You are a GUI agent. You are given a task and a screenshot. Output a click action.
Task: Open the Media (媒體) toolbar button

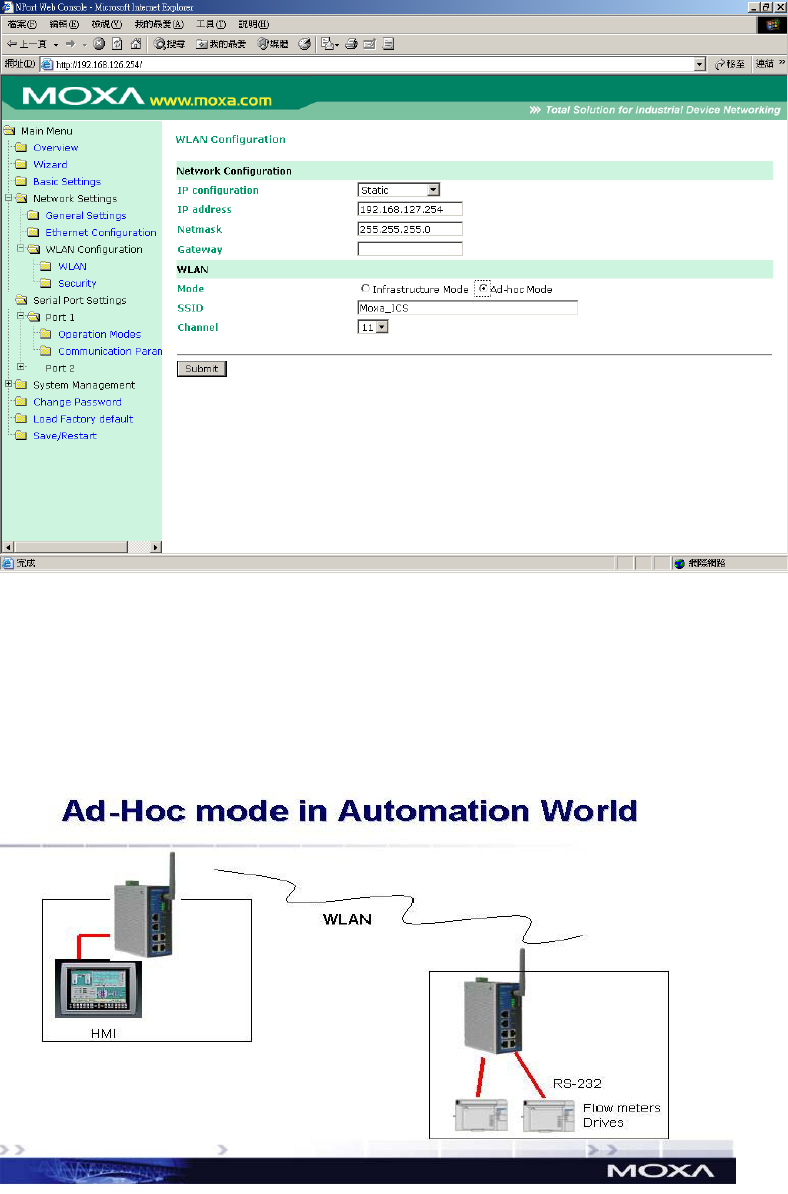point(273,44)
